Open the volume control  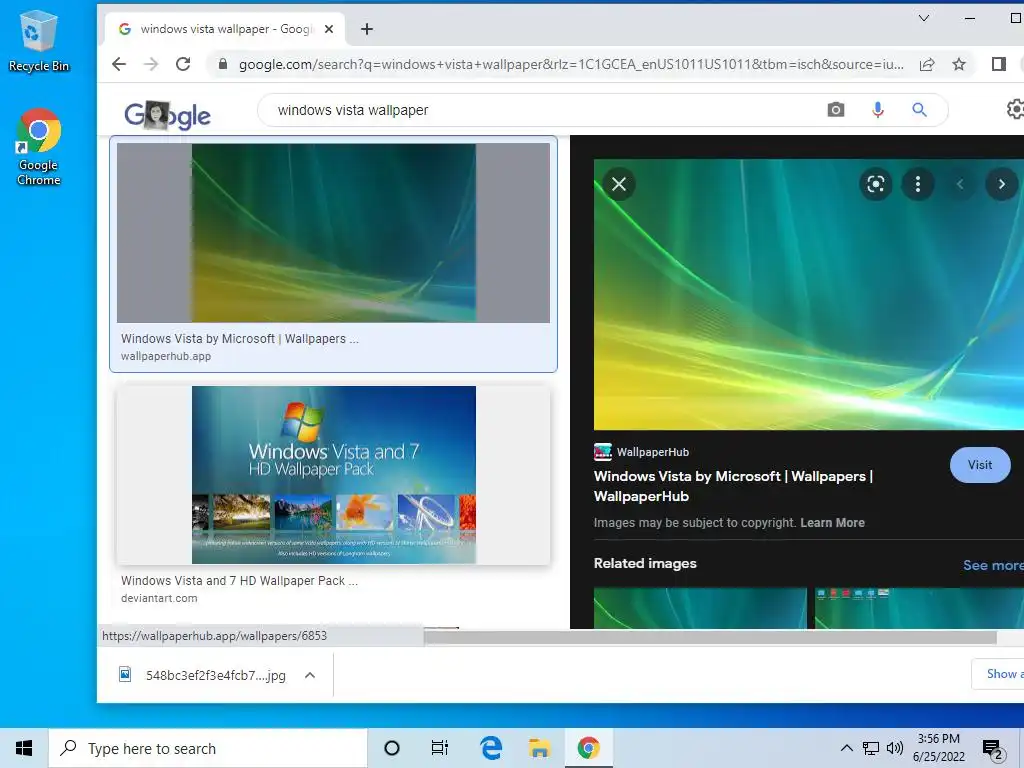click(895, 748)
